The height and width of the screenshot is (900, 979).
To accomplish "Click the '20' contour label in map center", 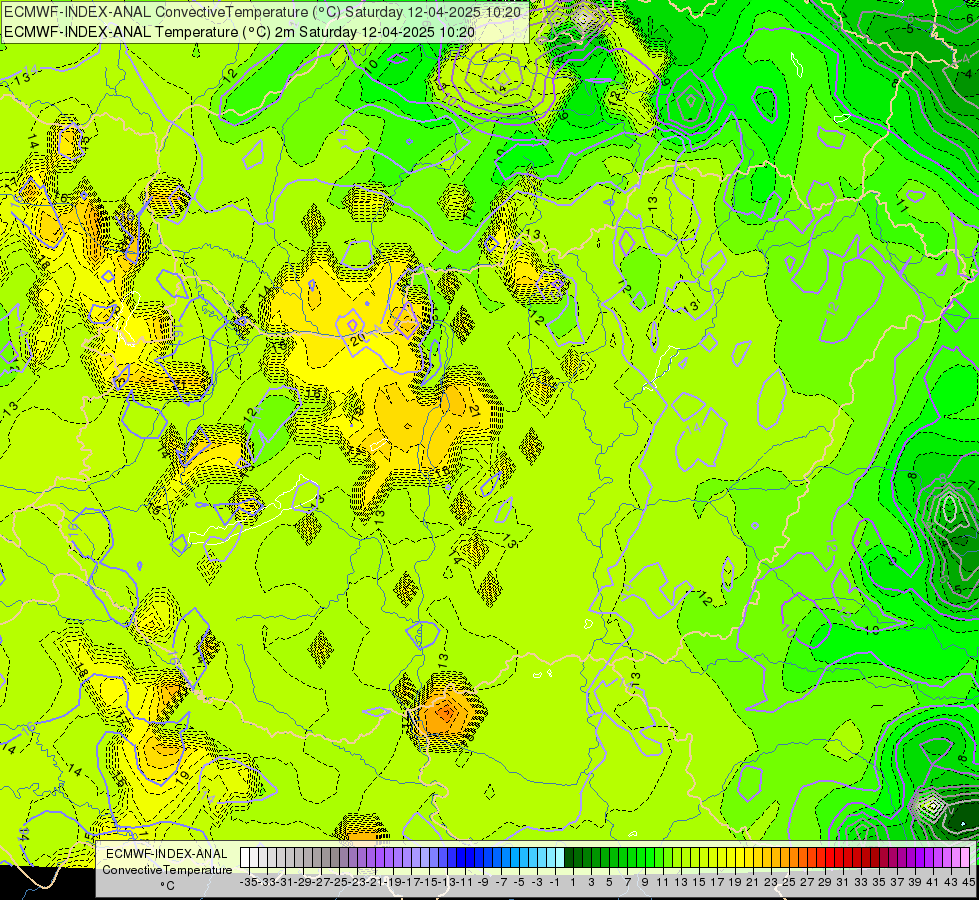I will click(x=358, y=340).
